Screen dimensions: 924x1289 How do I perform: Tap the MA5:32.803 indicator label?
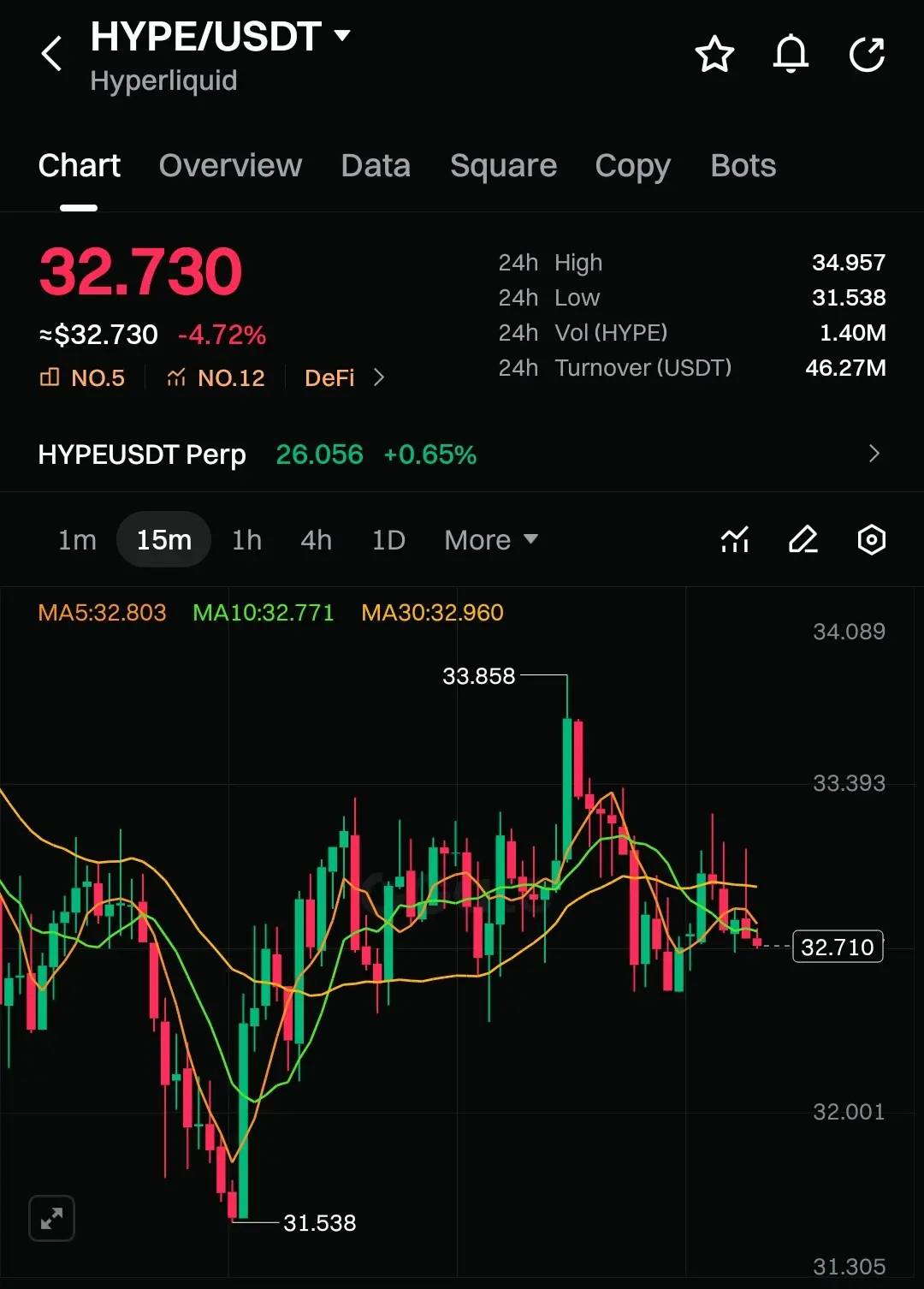102,613
